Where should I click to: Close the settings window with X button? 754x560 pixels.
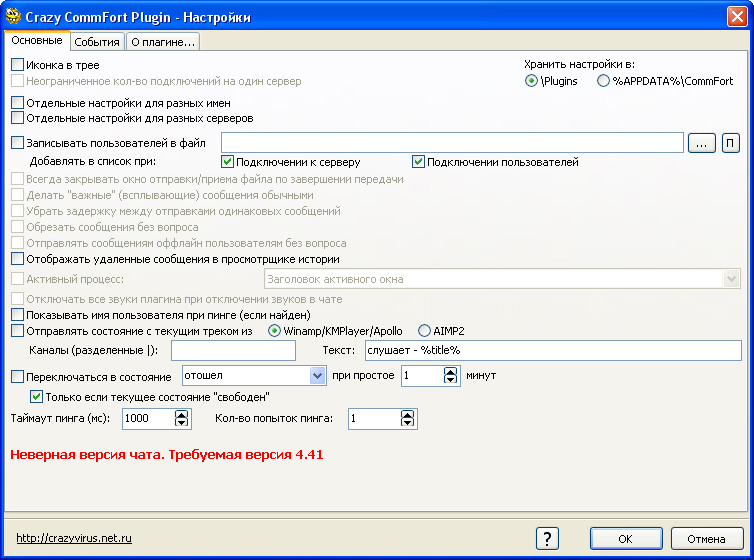tap(737, 16)
